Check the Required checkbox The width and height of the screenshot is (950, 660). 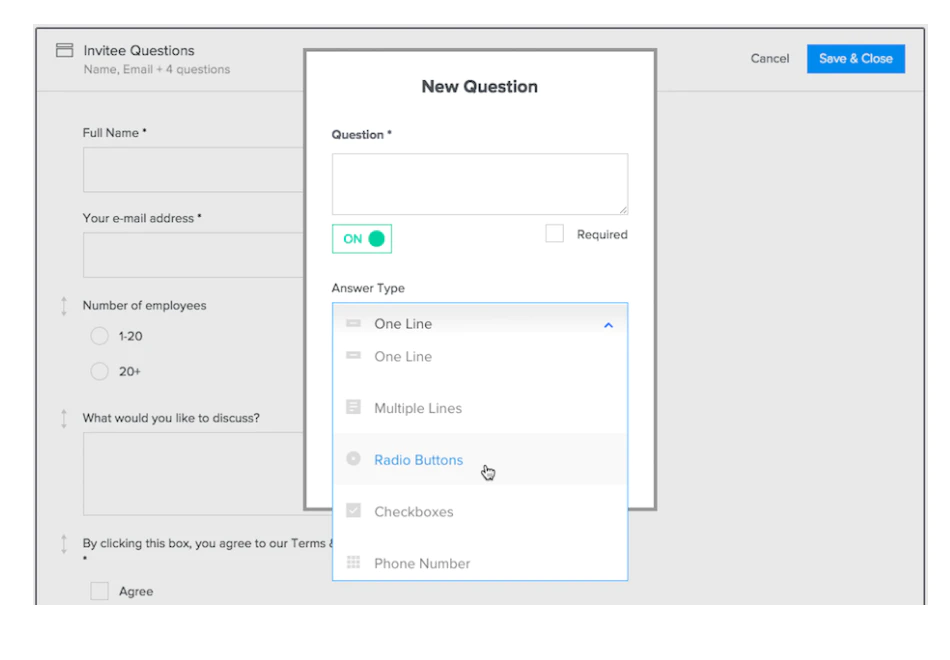tap(555, 234)
